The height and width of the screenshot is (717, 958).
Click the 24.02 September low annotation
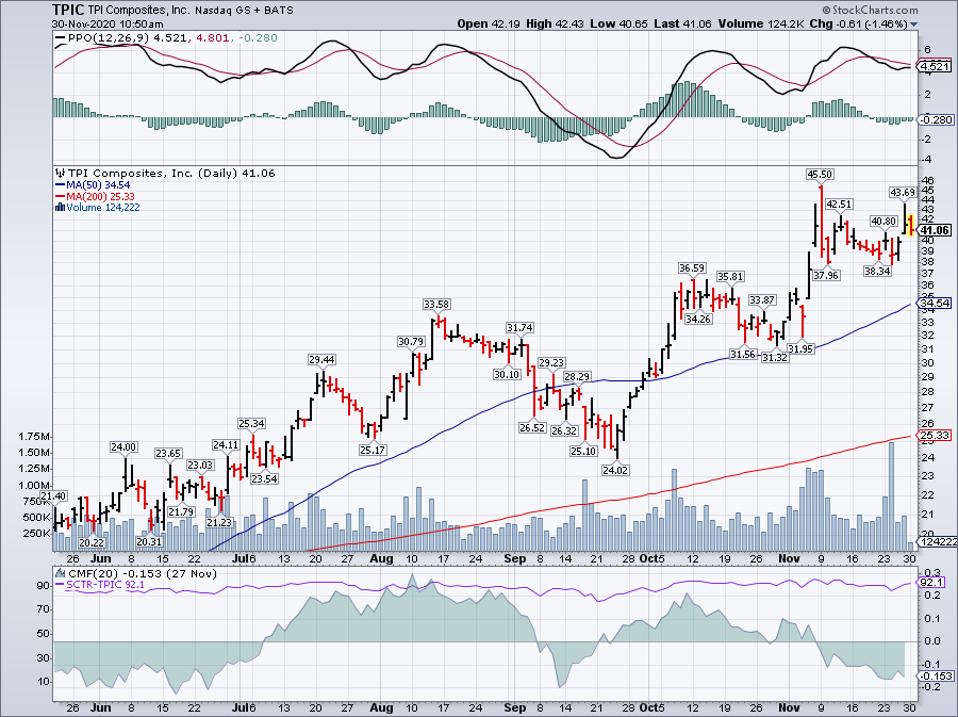click(x=615, y=470)
